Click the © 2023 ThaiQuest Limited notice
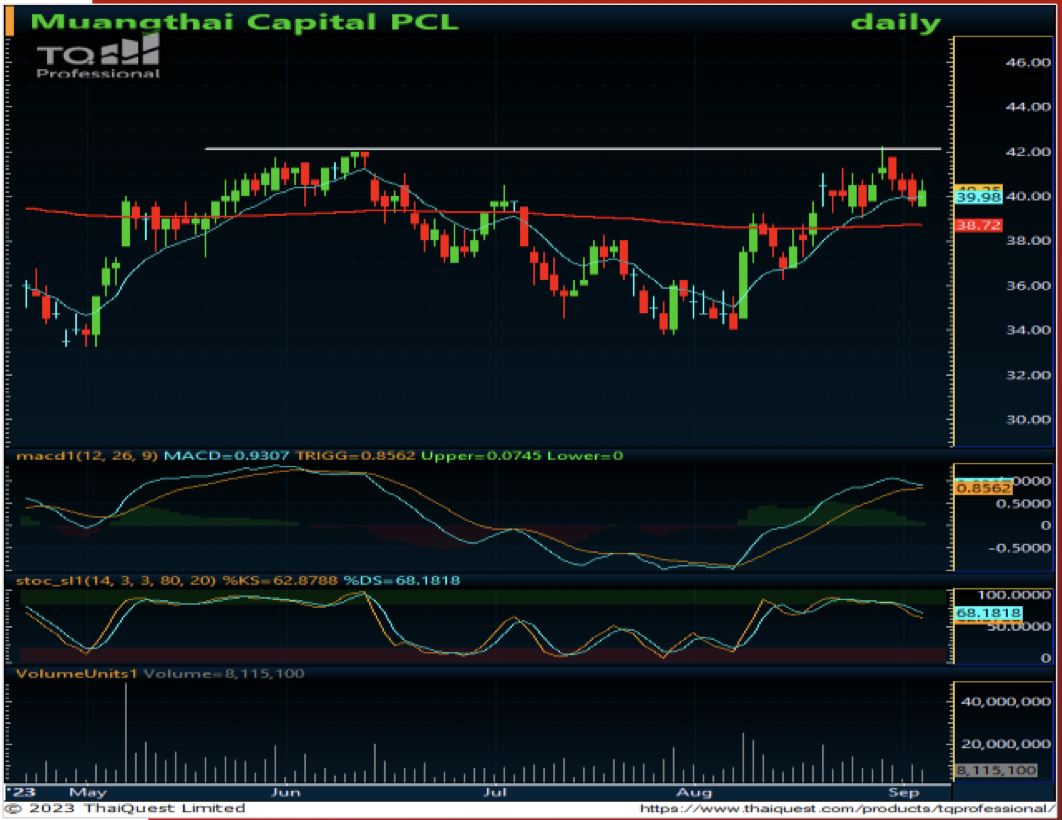Image resolution: width=1062 pixels, height=820 pixels. tap(125, 808)
